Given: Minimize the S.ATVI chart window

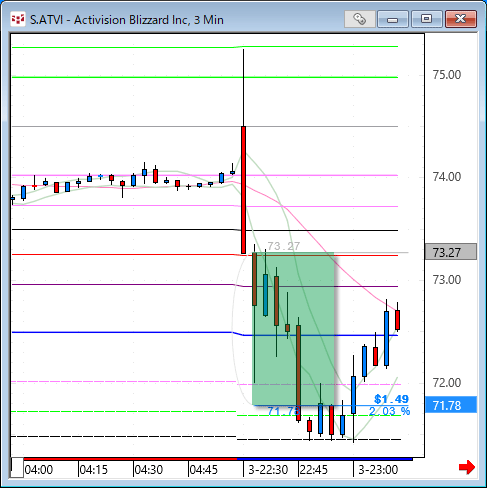Looking at the screenshot, I should point(393,19).
